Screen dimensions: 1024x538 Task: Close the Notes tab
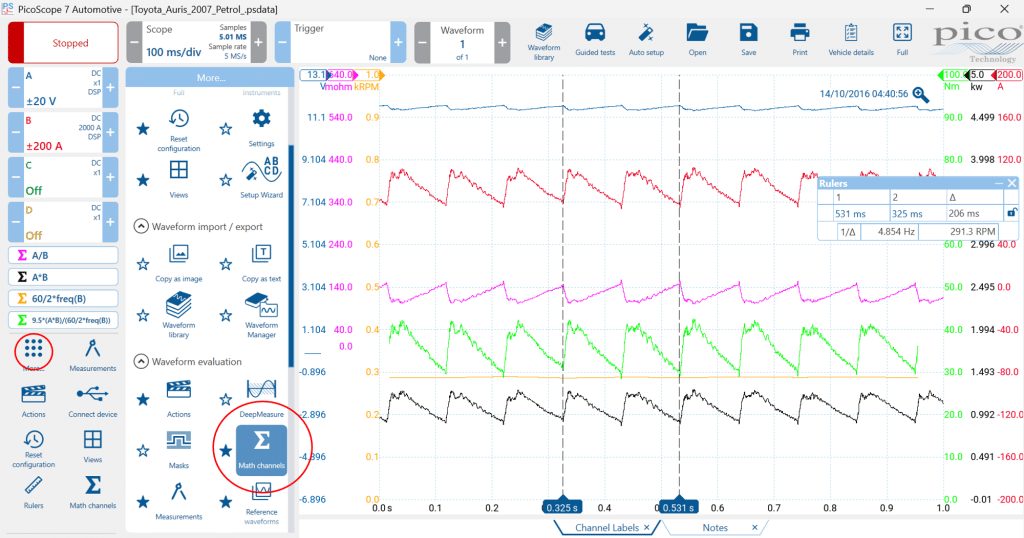755,528
